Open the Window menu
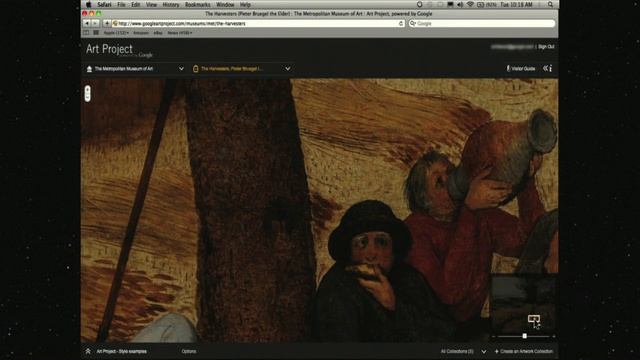This screenshot has width=640, height=360. [225, 4]
